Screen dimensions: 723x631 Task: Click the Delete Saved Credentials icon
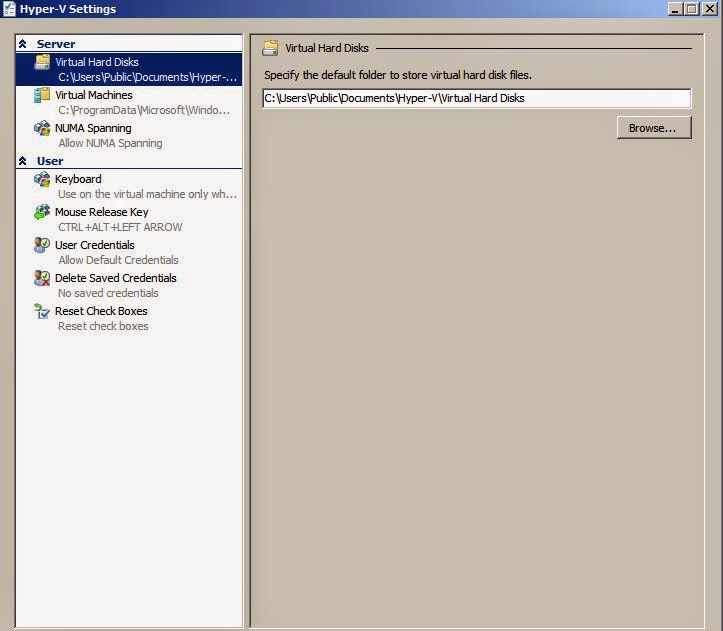[42, 278]
